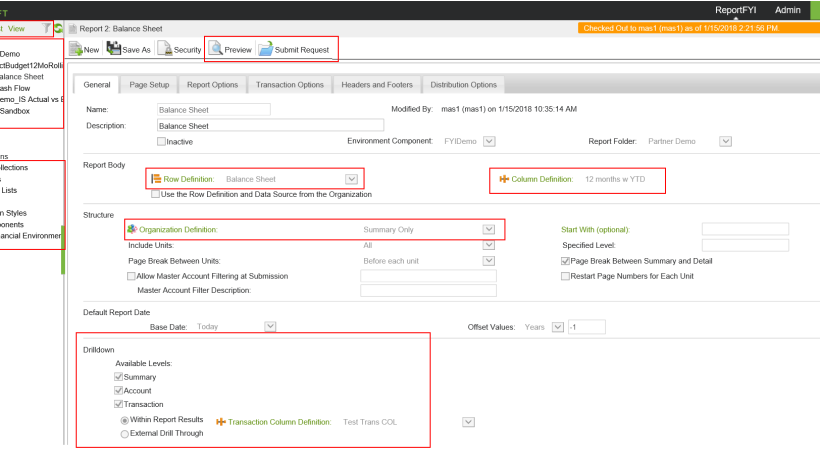The height and width of the screenshot is (461, 820).
Task: Select the Within Report Results radio button
Action: 124,420
